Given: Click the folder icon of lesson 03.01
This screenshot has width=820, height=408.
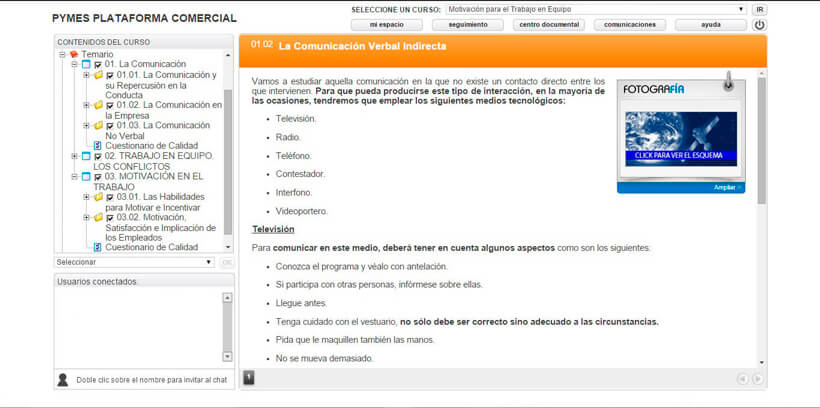Looking at the screenshot, I should click(98, 197).
